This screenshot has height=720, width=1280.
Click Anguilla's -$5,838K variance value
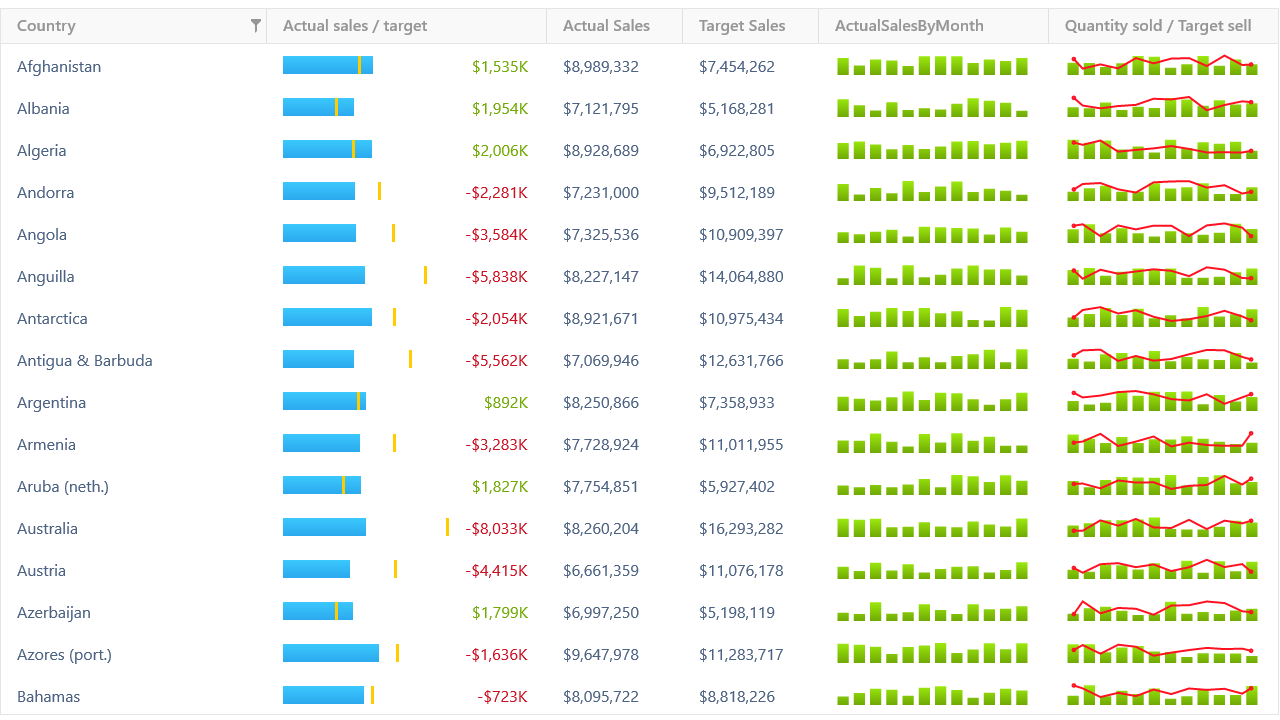coord(496,276)
